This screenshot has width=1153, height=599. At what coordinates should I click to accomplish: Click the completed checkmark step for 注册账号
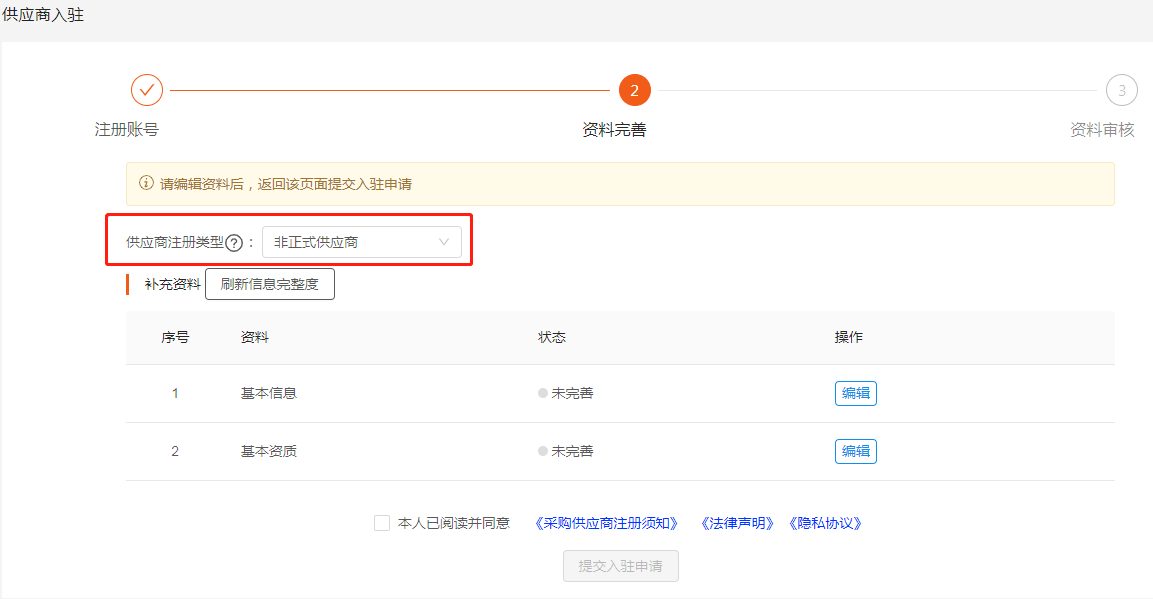pos(147,90)
